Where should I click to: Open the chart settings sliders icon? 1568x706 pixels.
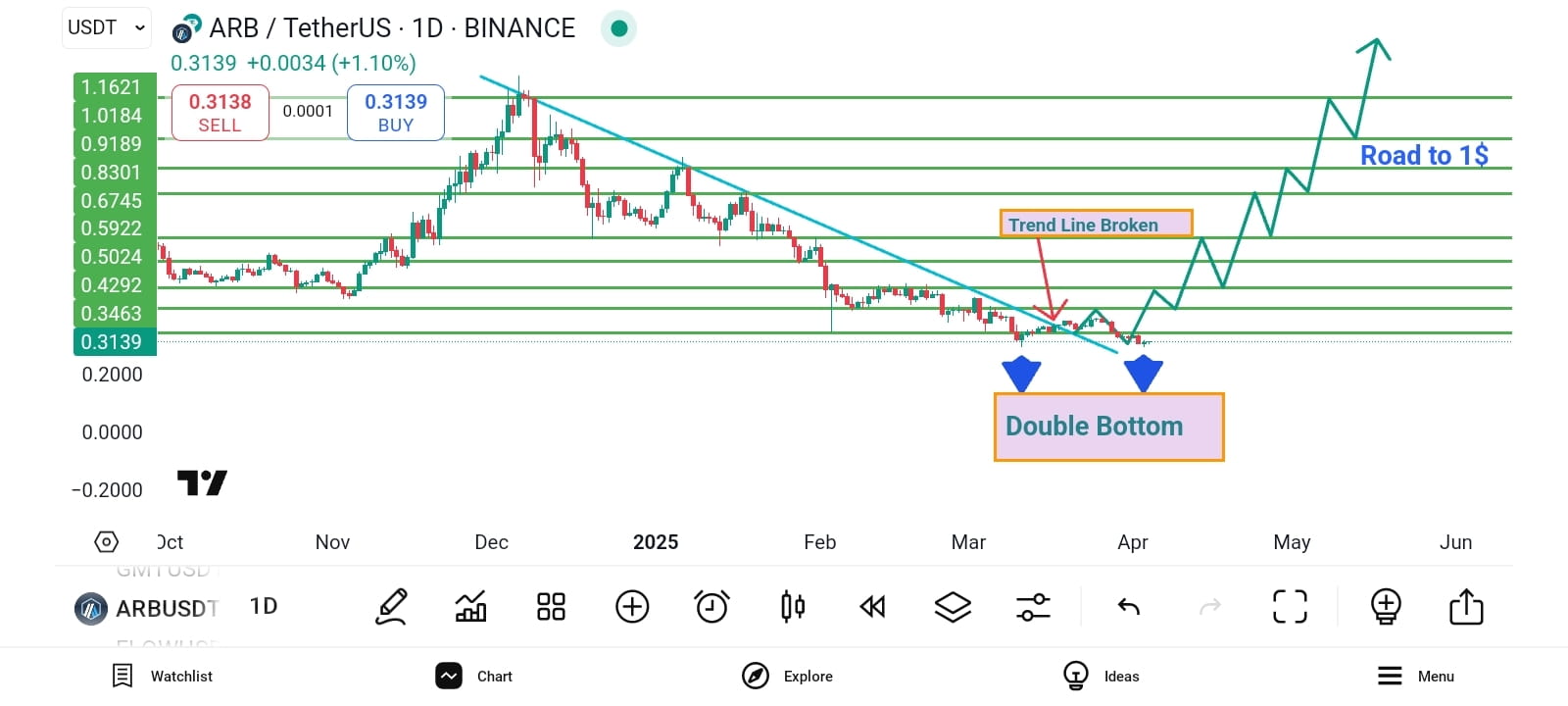tap(1033, 607)
